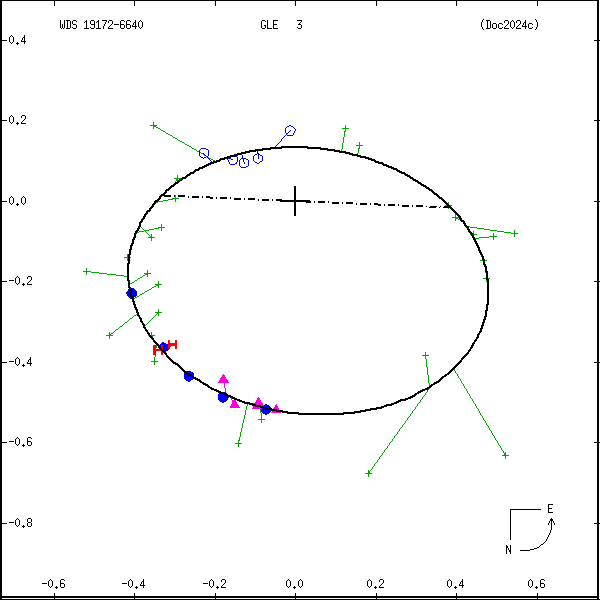Select the highest magenta triangle marker
This screenshot has height=600, width=600.
coord(223,379)
